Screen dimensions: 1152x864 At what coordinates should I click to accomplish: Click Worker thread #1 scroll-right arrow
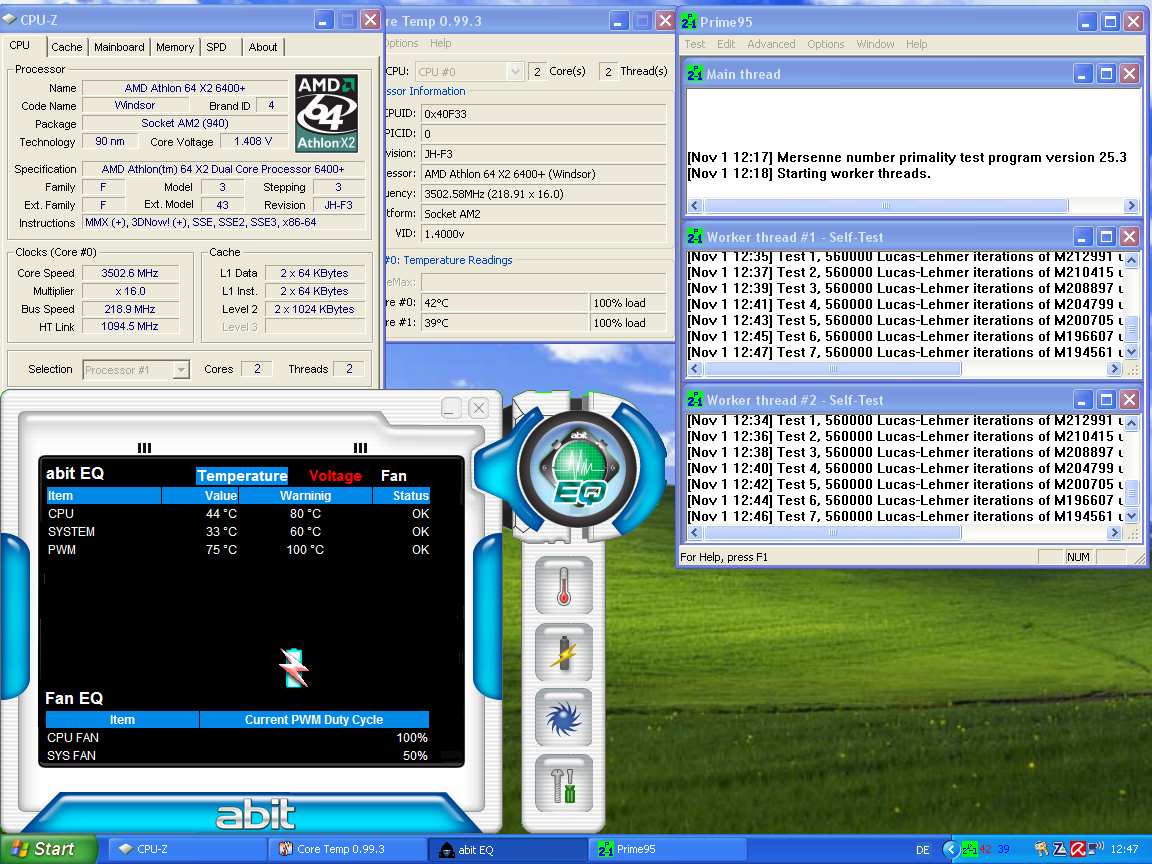click(1115, 369)
